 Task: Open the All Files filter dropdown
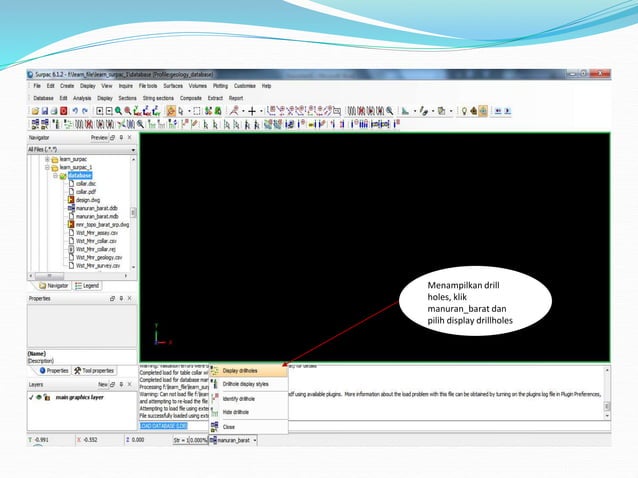click(x=133, y=149)
